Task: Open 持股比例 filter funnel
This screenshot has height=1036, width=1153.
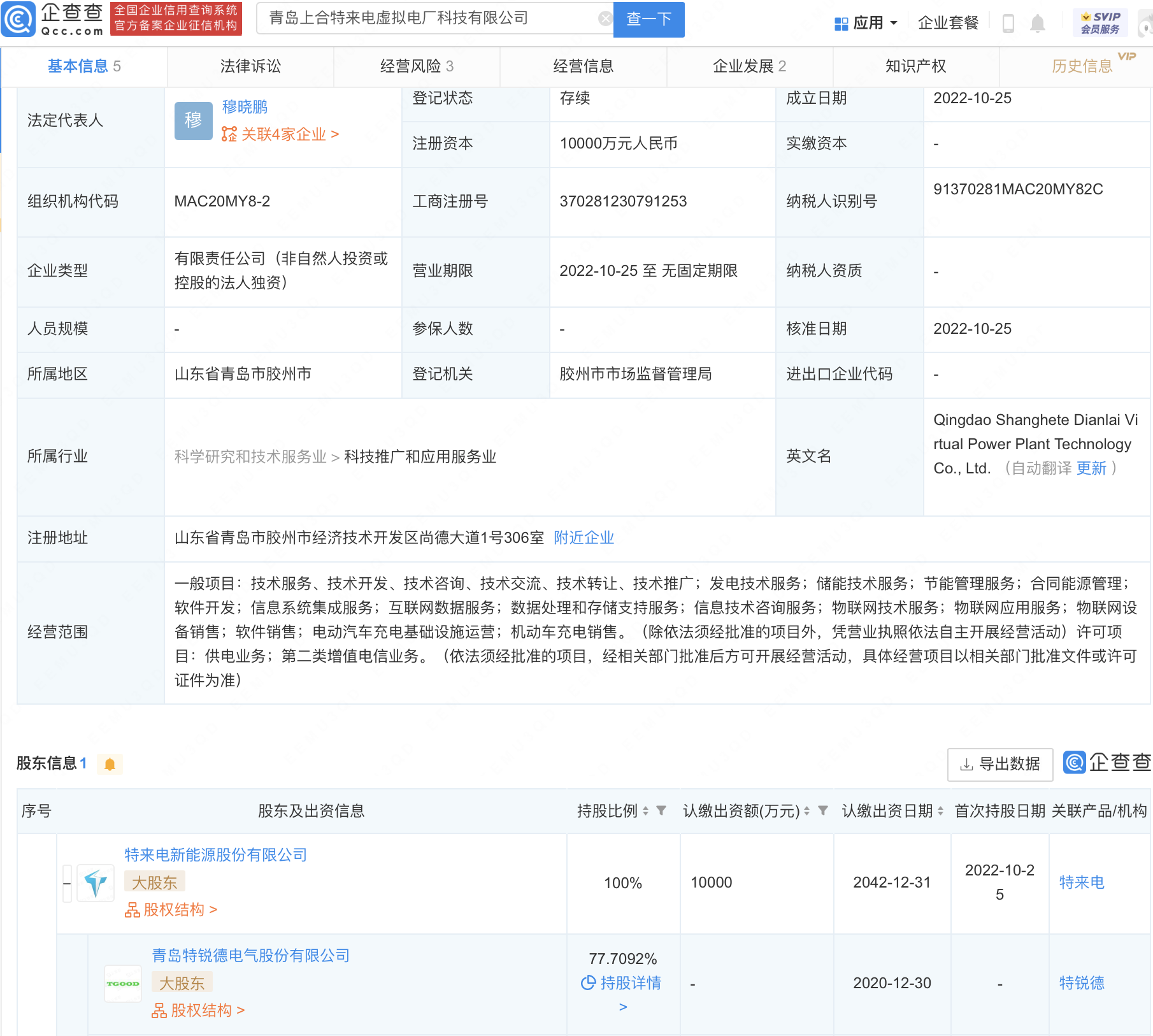Action: coord(661,811)
